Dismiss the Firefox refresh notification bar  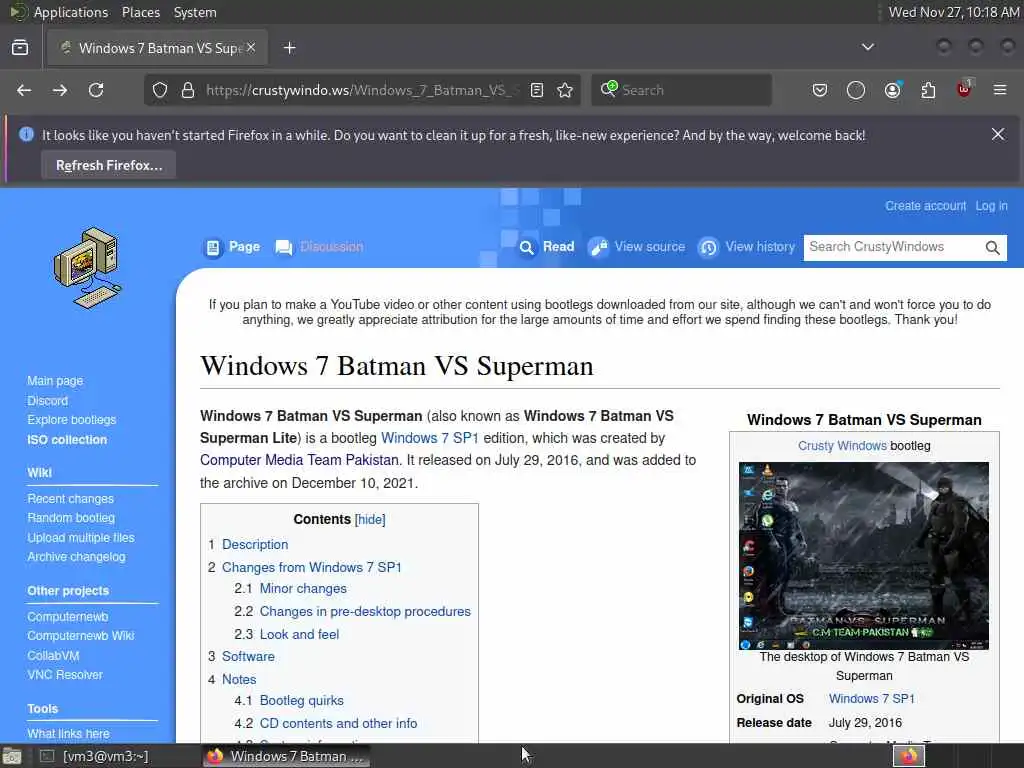coord(998,134)
